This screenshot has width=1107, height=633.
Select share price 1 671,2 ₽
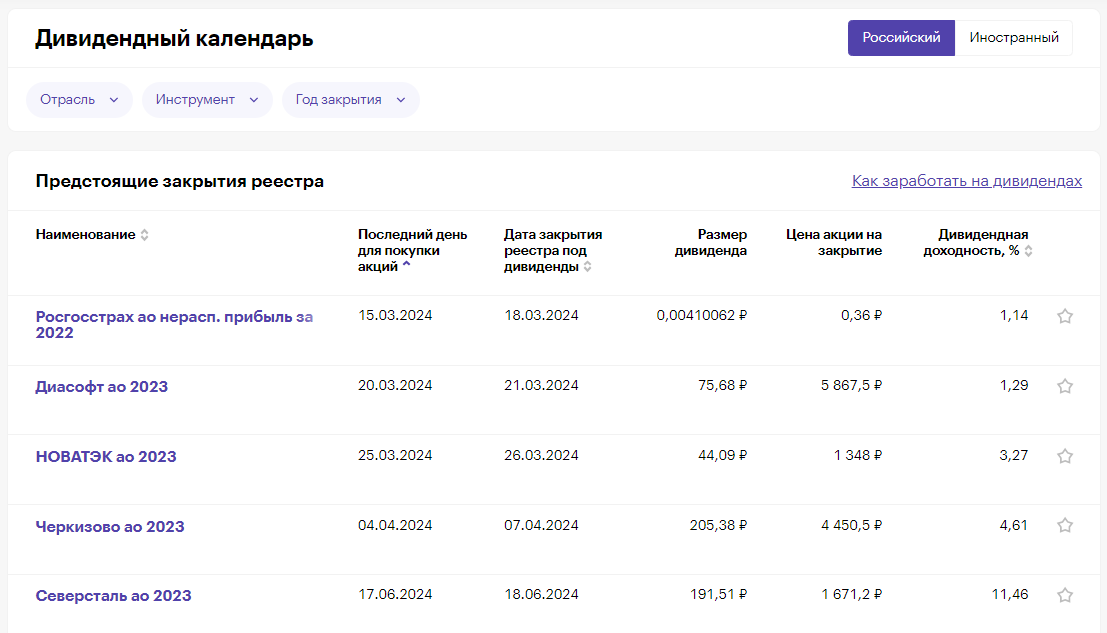click(851, 594)
